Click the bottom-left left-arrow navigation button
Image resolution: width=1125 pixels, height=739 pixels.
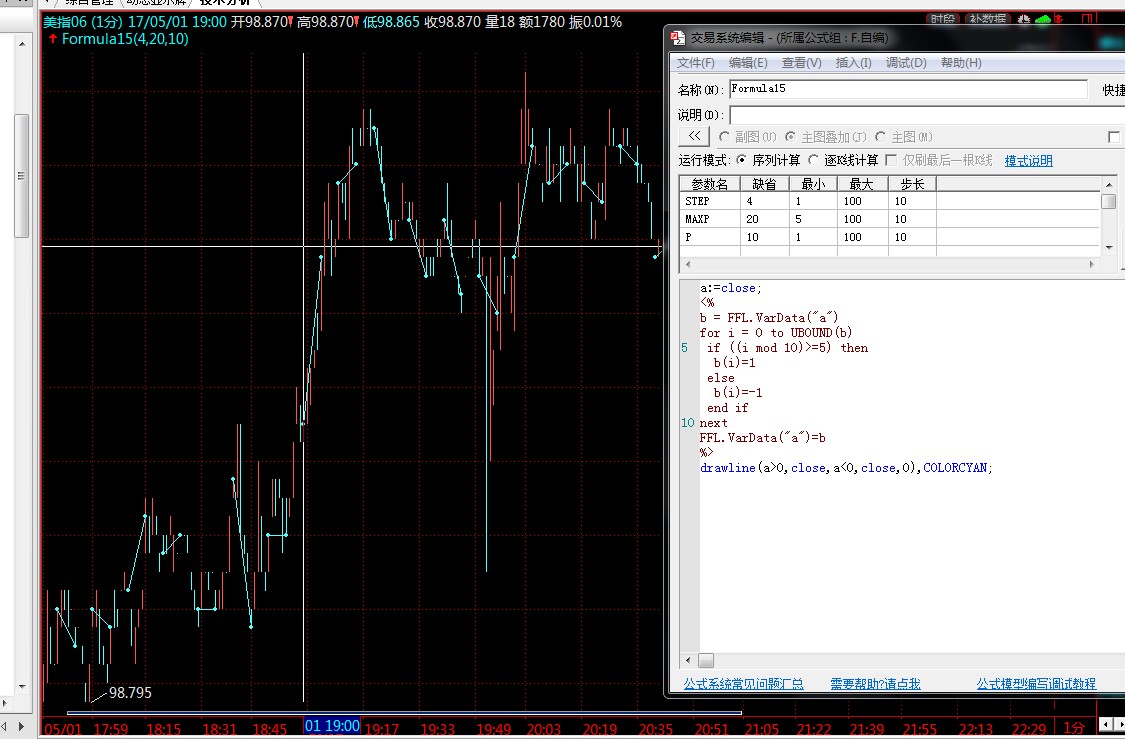(4, 727)
